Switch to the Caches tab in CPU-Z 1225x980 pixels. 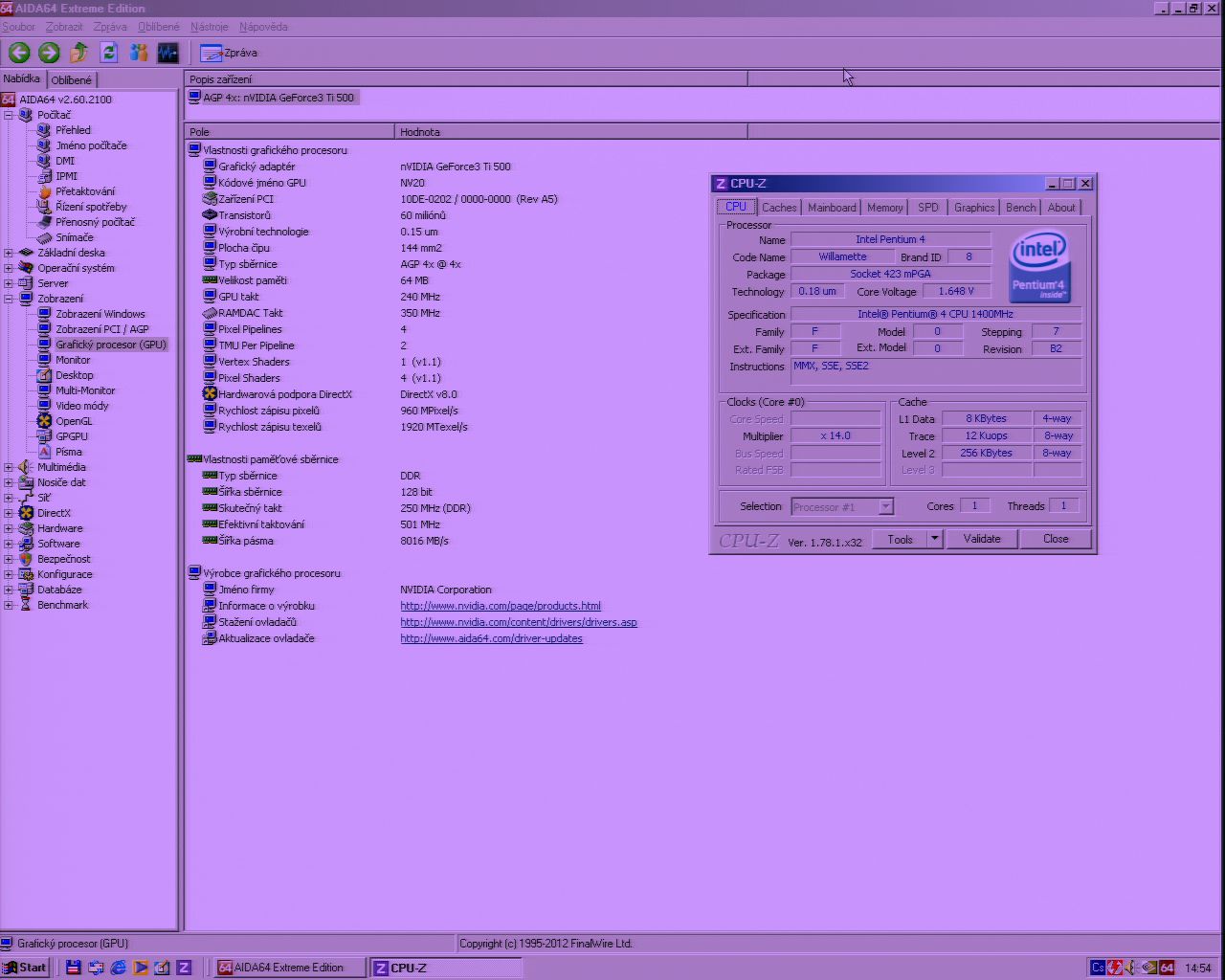779,208
